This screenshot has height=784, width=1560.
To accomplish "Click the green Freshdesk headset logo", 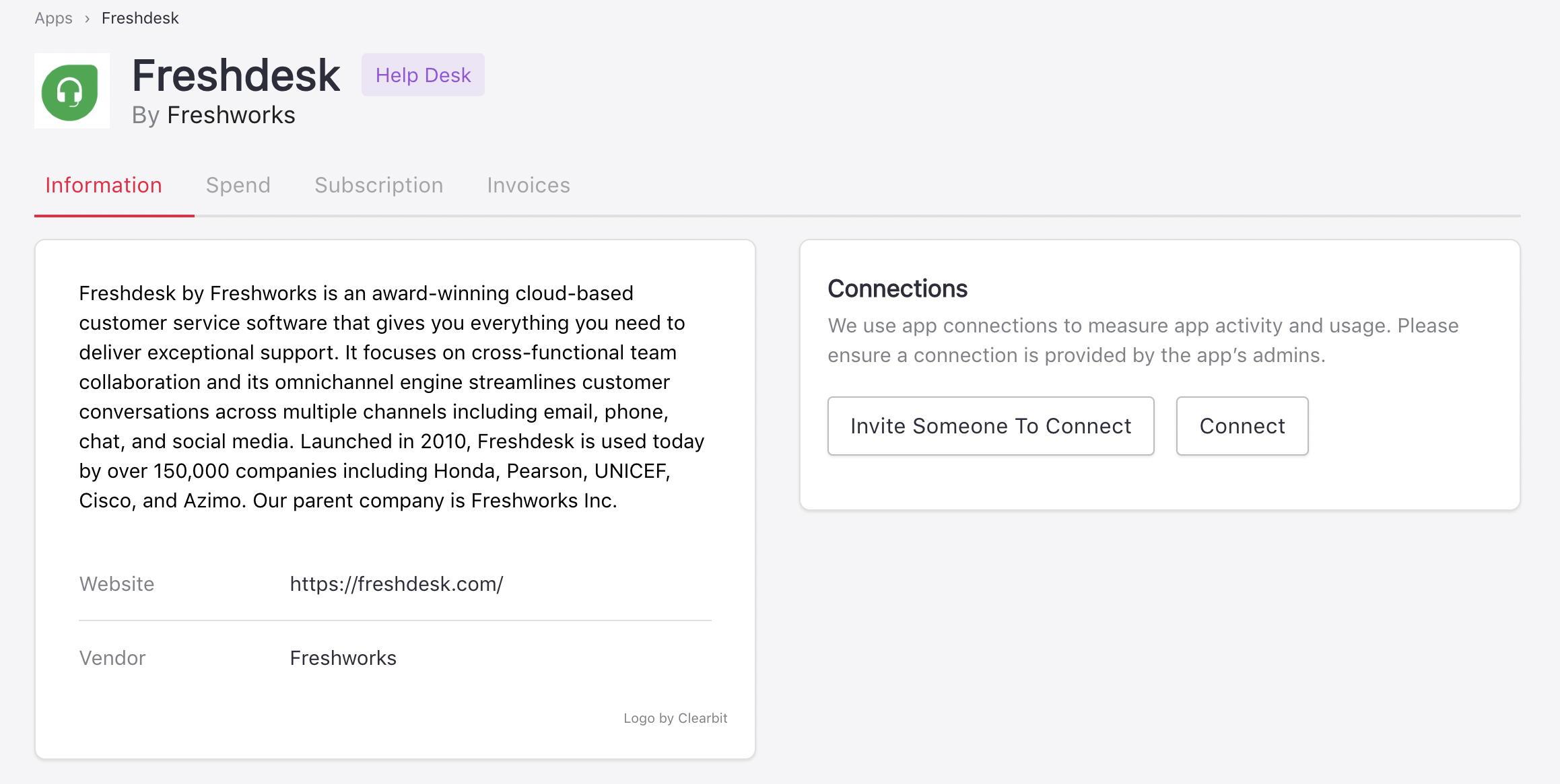I will pyautogui.click(x=71, y=92).
